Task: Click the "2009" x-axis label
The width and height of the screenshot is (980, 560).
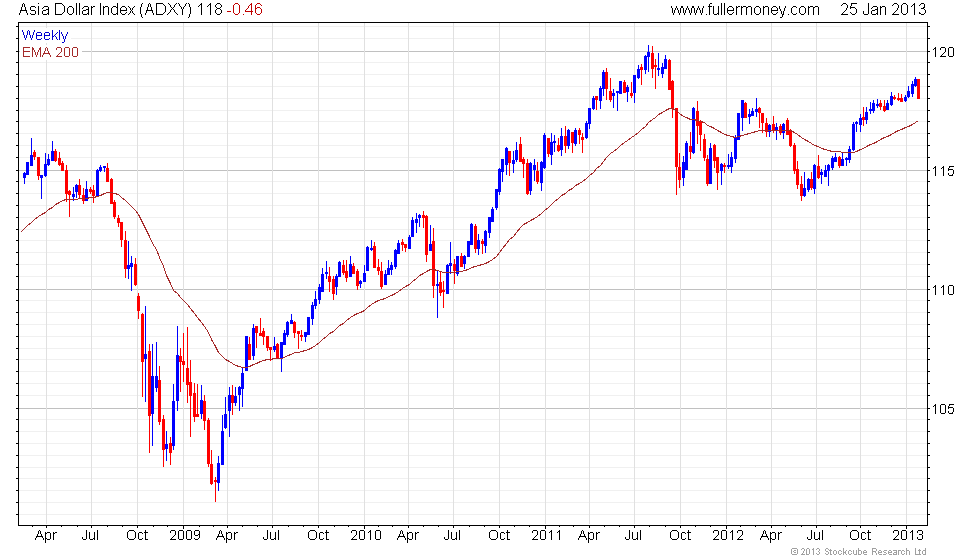Action: [184, 536]
